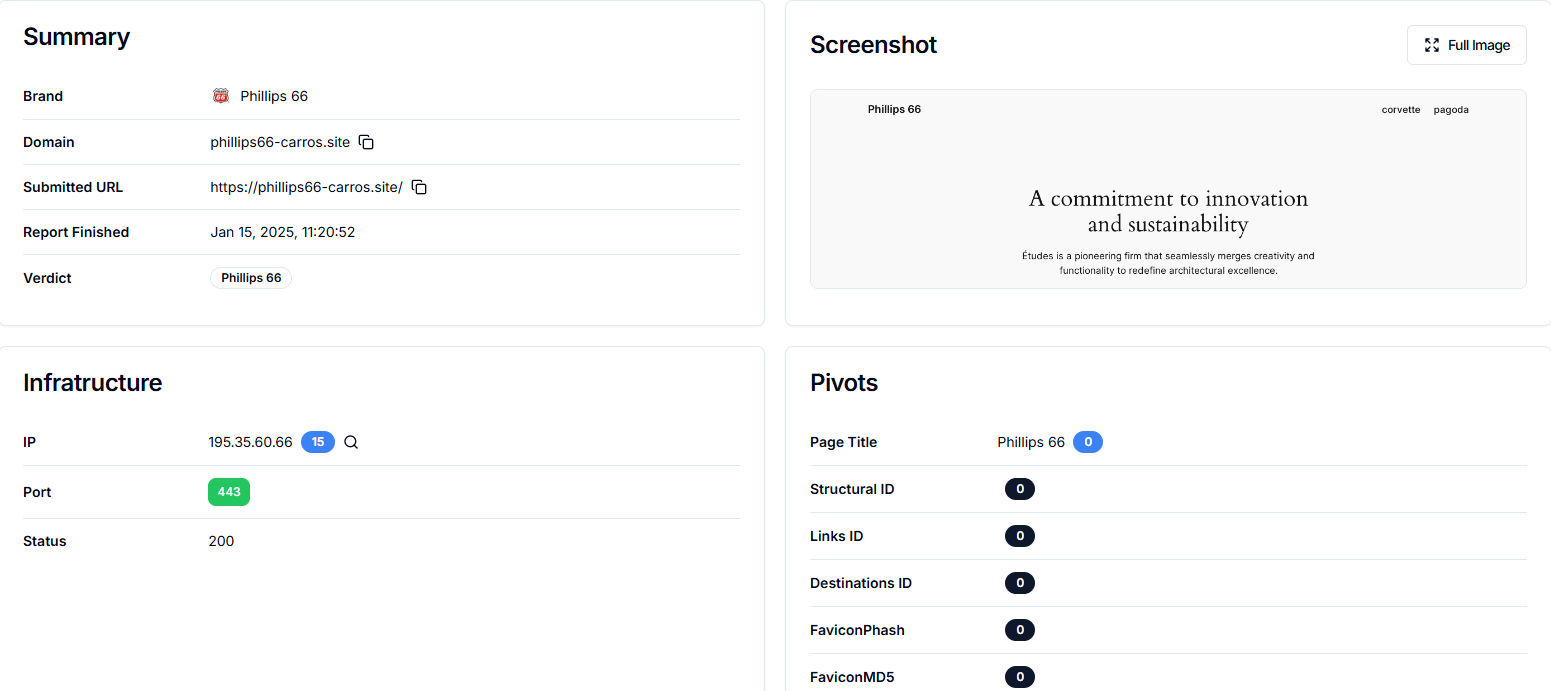Click the Summary heading
1551x691 pixels.
pyautogui.click(x=76, y=37)
